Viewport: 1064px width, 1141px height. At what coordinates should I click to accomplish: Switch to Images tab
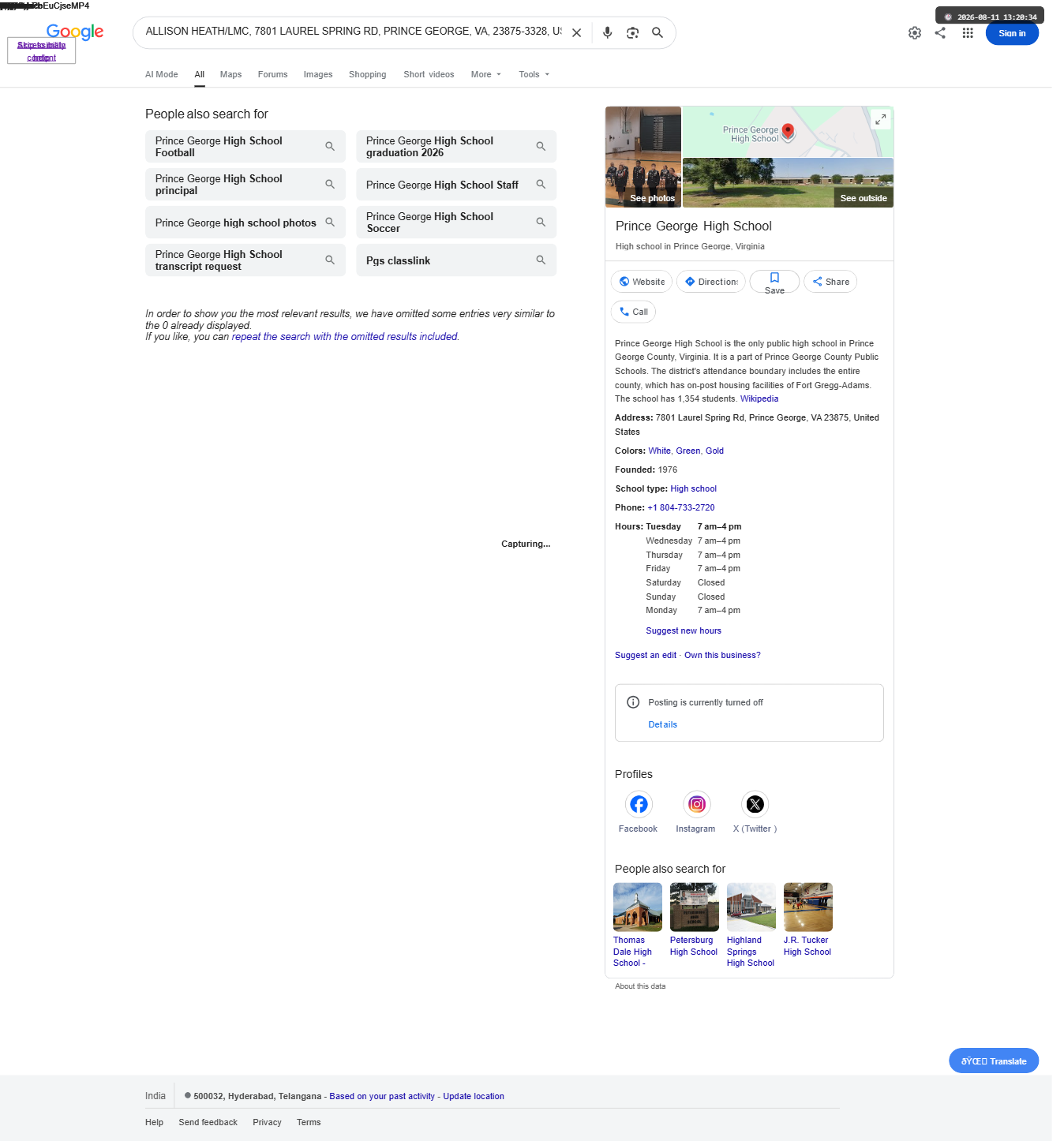[x=318, y=74]
